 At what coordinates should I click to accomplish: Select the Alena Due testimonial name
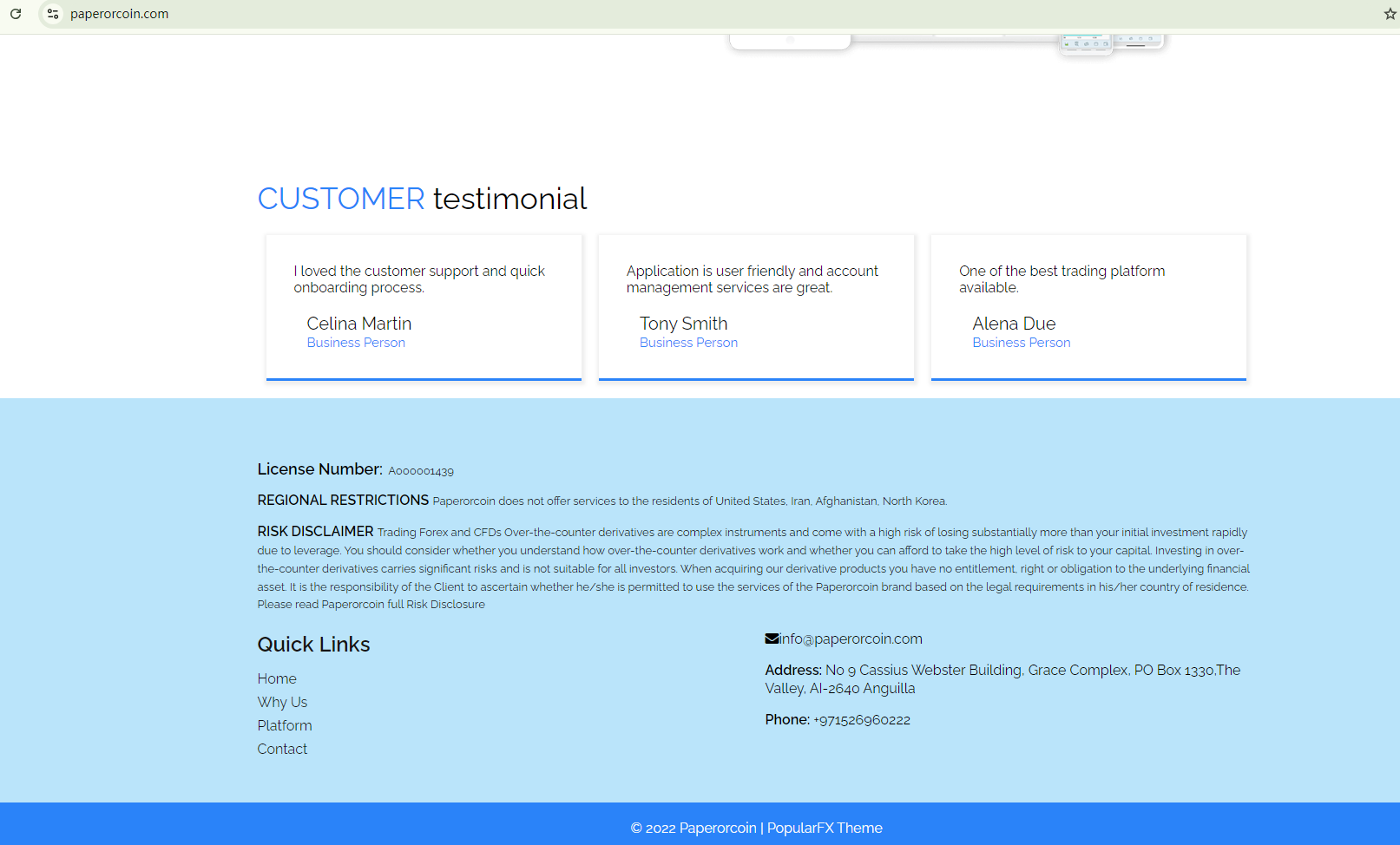pyautogui.click(x=1014, y=324)
